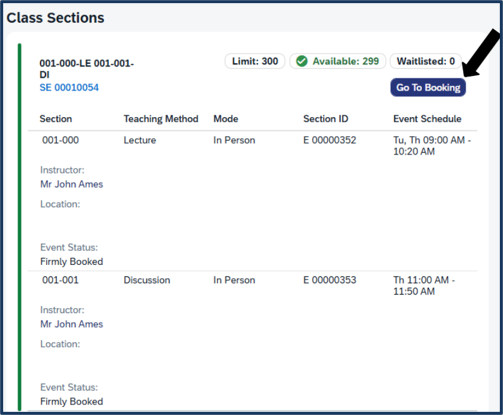The height and width of the screenshot is (415, 503).
Task: Select the Waitlisted: 0 badge
Action: coord(426,61)
